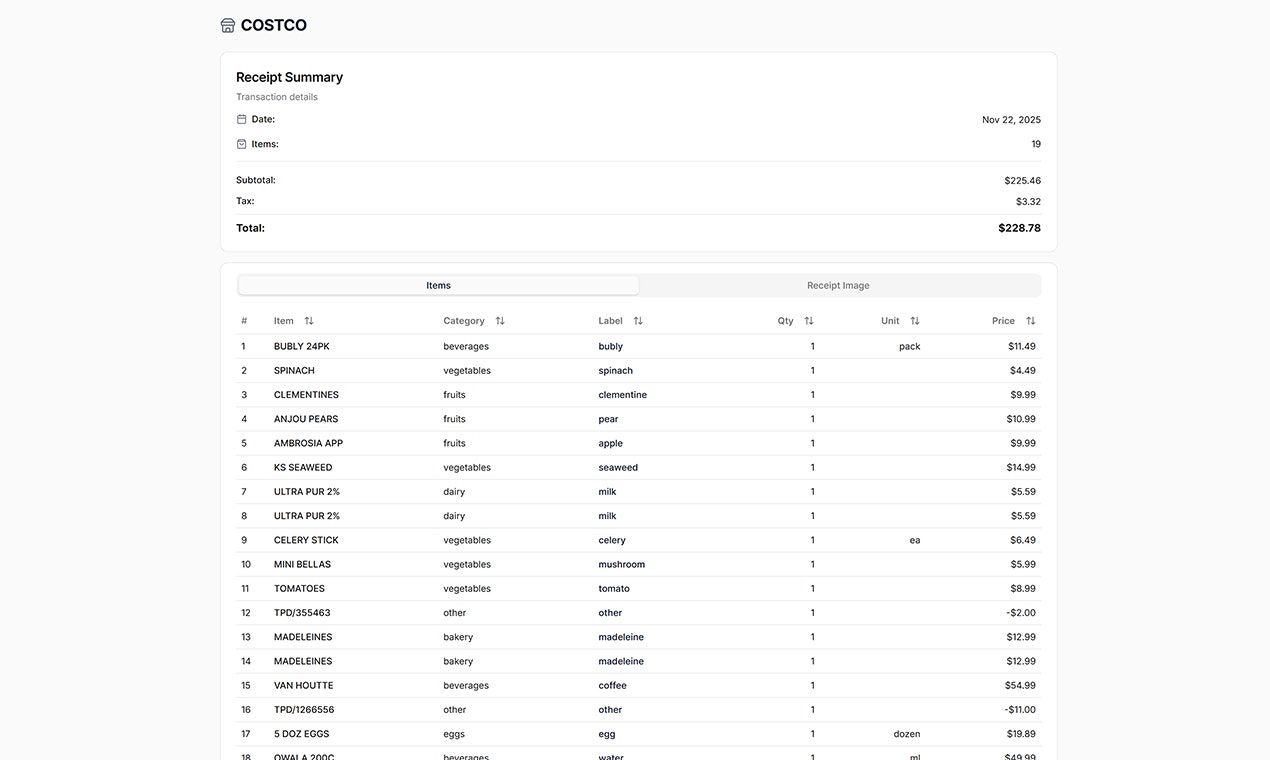Click the Receipt Summary heading

pos(289,77)
